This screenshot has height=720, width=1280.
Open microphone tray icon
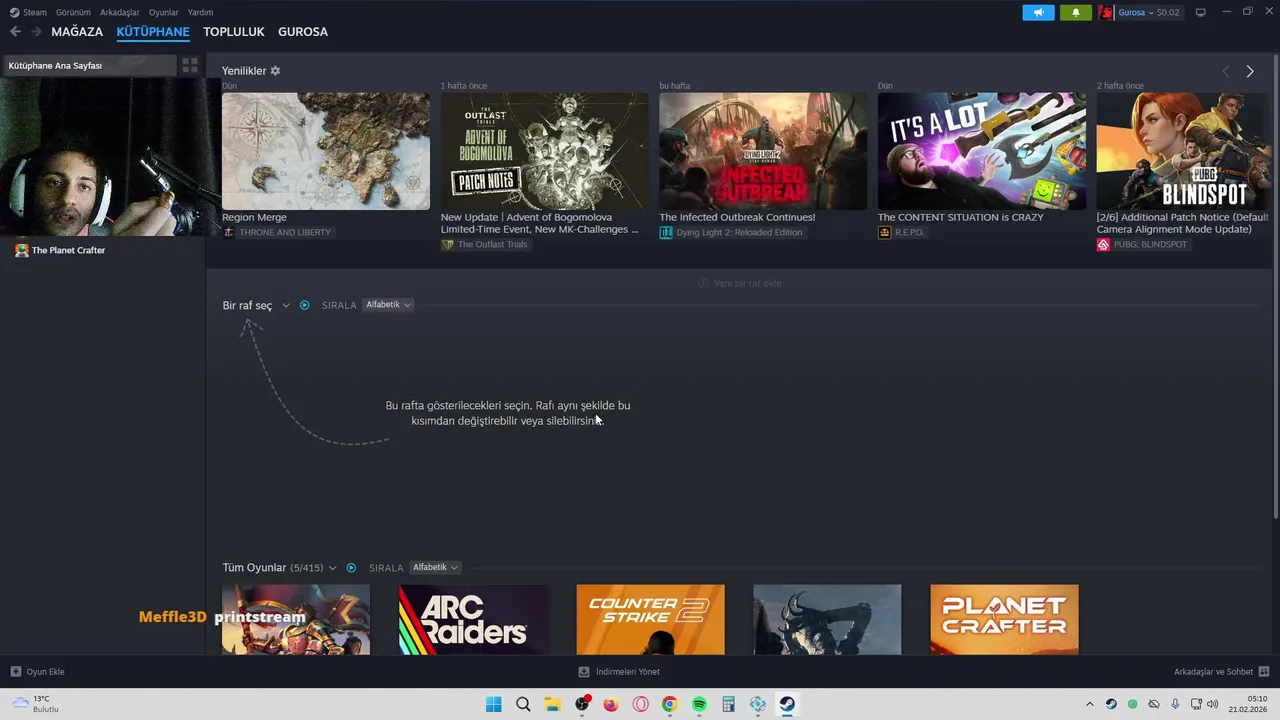(x=1175, y=704)
